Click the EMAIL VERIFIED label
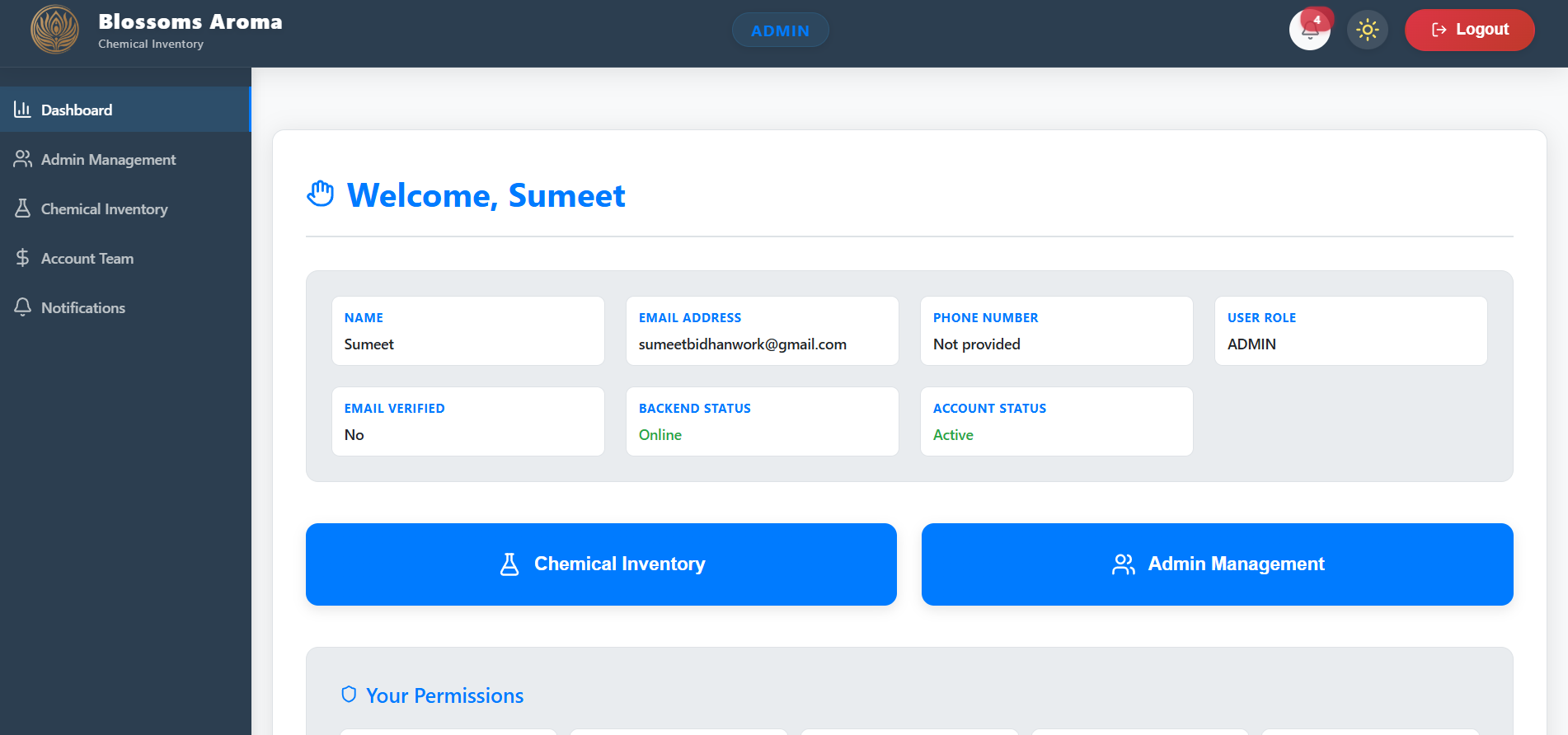Screen dimensions: 1568x735 pyautogui.click(x=394, y=409)
